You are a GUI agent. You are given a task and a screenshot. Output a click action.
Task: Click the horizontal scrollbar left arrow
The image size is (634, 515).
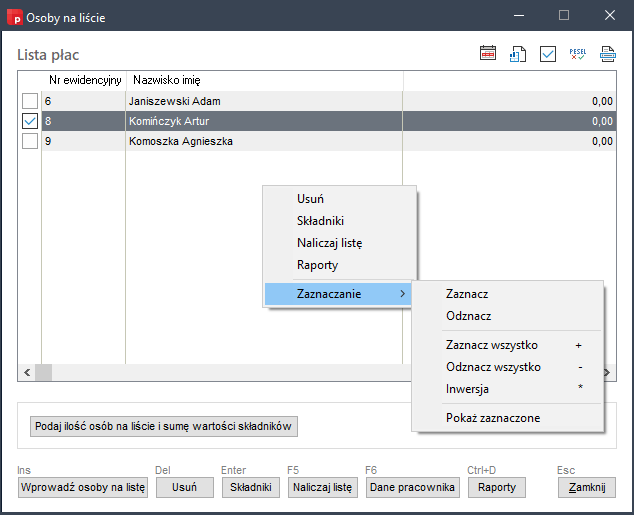(x=27, y=372)
